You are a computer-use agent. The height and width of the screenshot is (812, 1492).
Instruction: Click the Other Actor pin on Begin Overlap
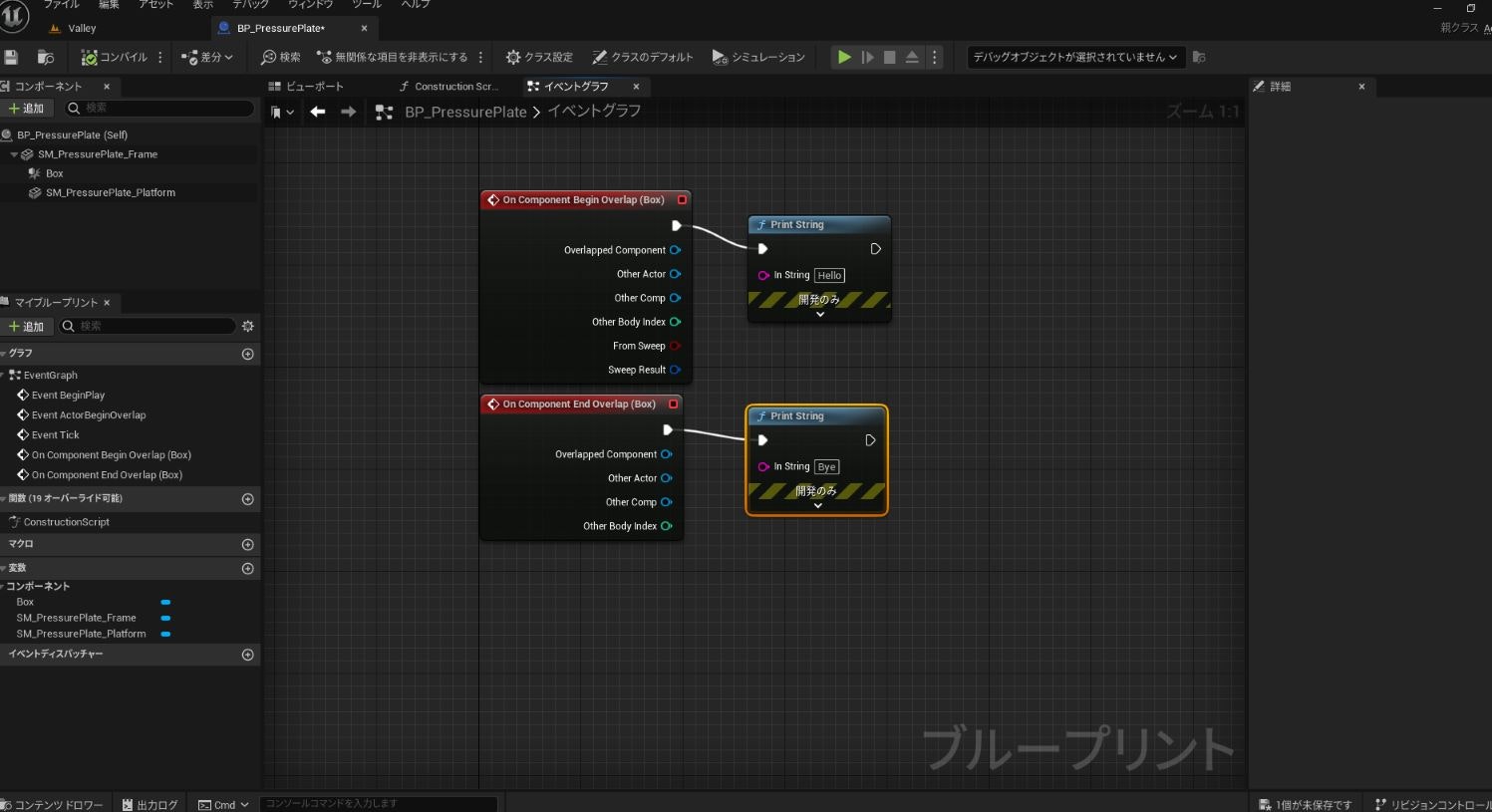(675, 274)
